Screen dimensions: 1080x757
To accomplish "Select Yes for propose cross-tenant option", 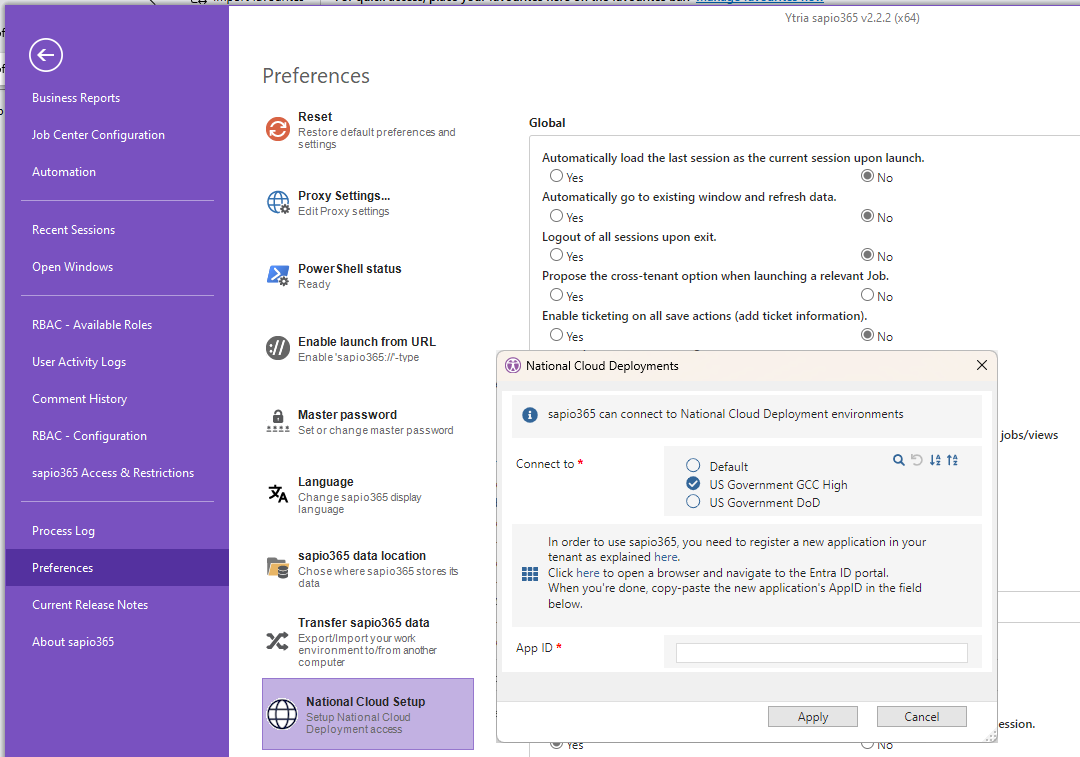I will pos(557,295).
